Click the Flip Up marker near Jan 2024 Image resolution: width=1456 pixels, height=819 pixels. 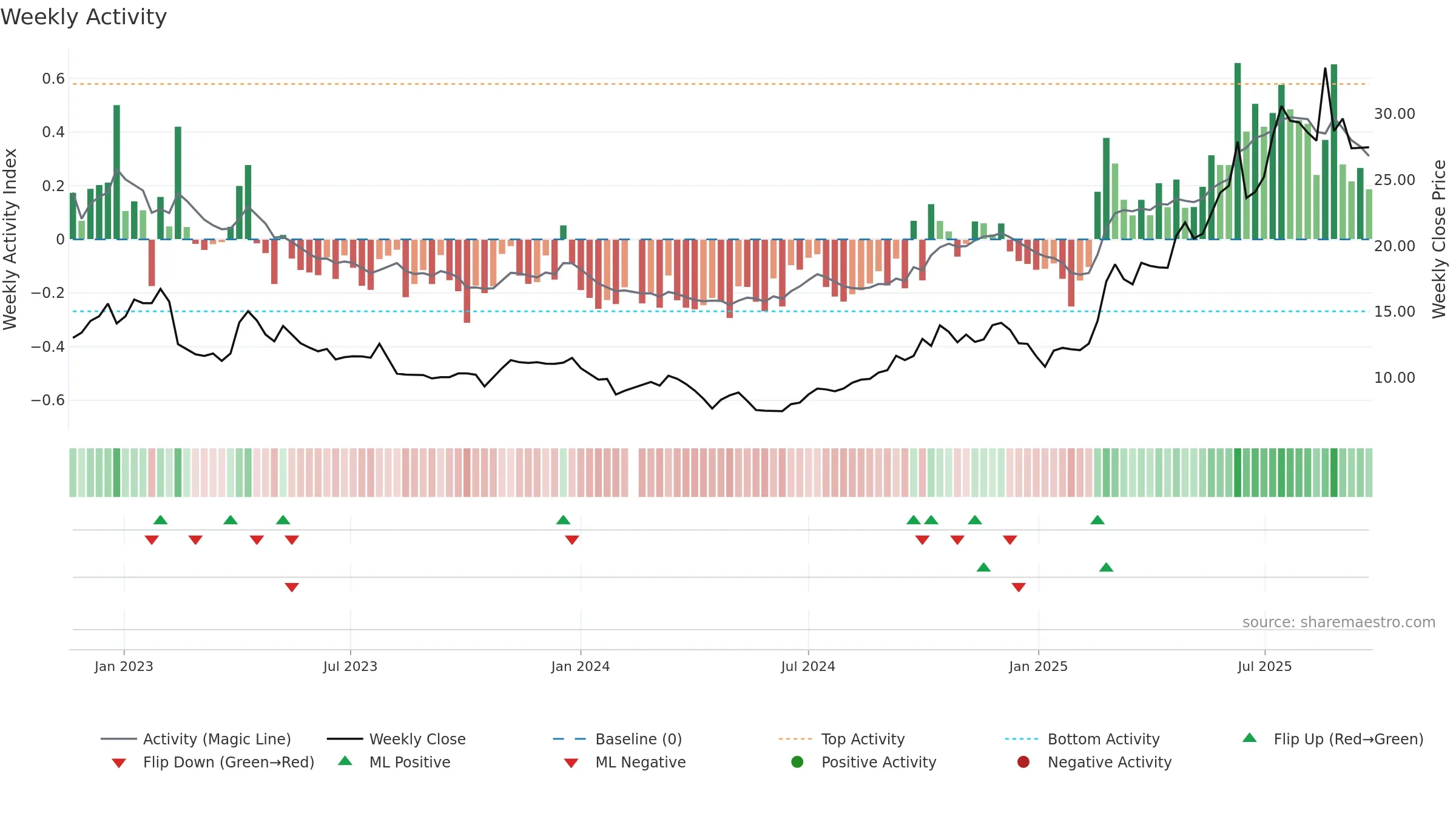click(x=563, y=520)
